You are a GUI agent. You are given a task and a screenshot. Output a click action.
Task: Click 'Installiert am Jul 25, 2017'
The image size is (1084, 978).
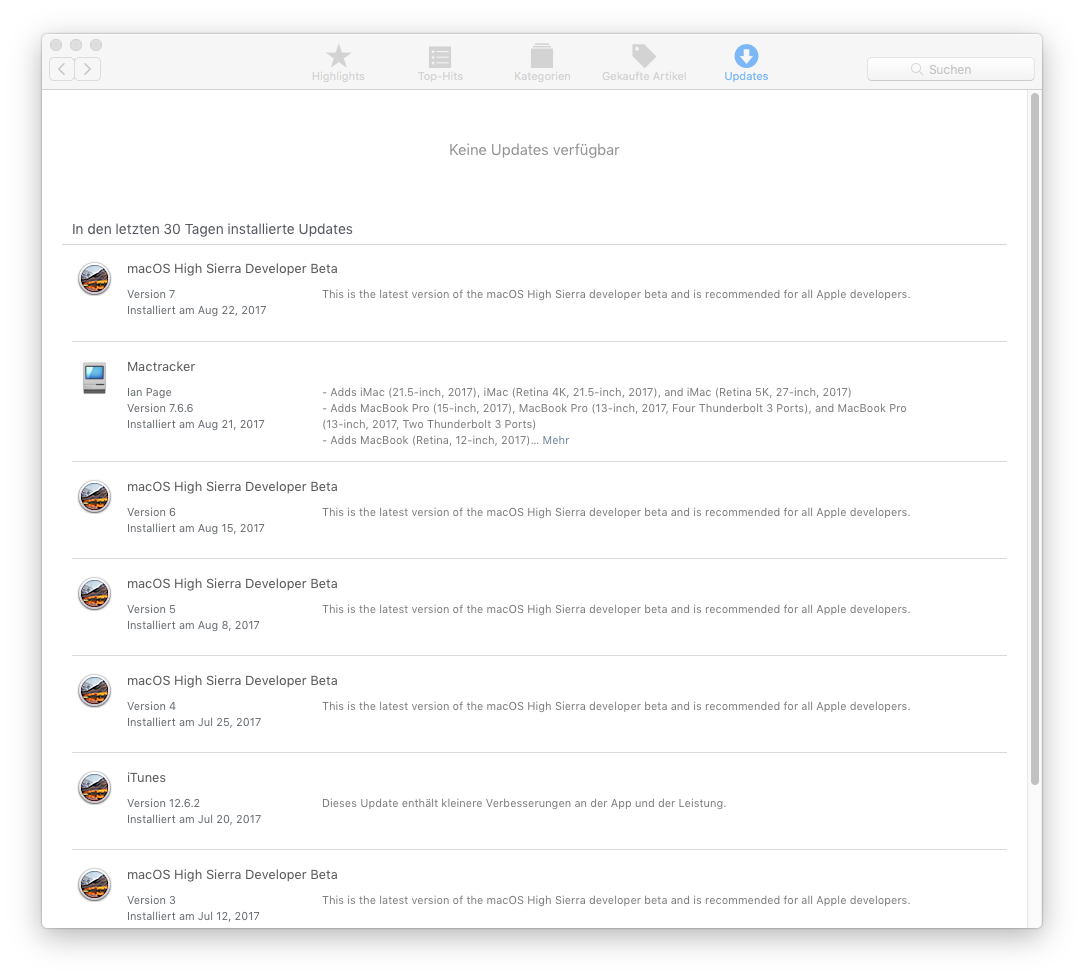(194, 722)
